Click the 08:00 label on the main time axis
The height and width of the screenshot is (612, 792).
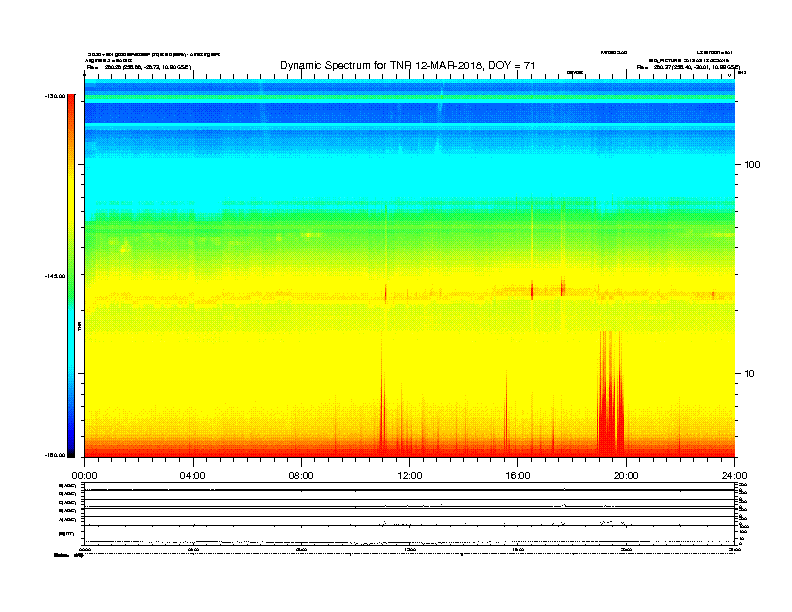point(301,476)
